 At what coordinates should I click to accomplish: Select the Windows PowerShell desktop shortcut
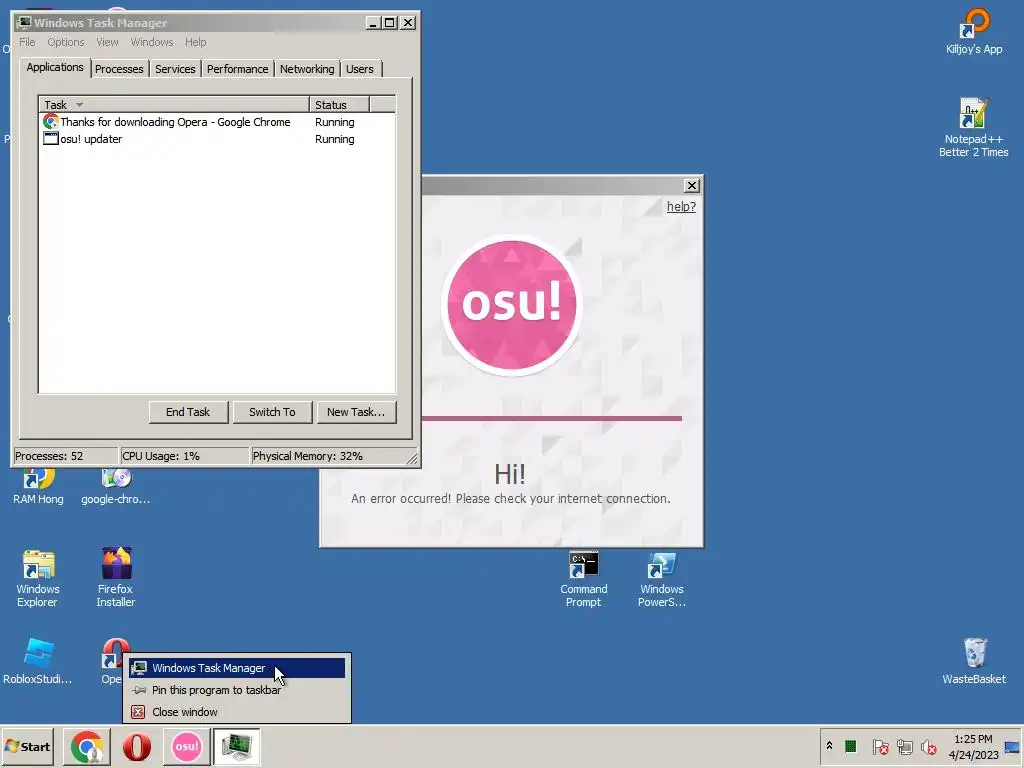point(662,580)
